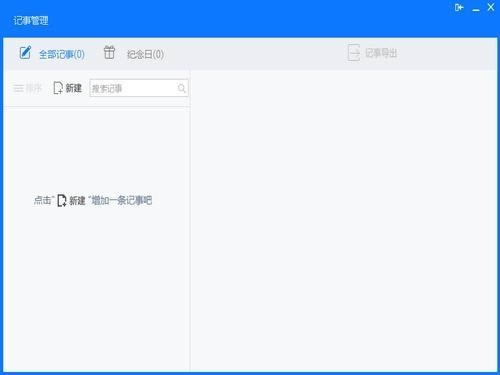500x375 pixels.
Task: Click the new document icon beside 新建
Action: click(58, 88)
